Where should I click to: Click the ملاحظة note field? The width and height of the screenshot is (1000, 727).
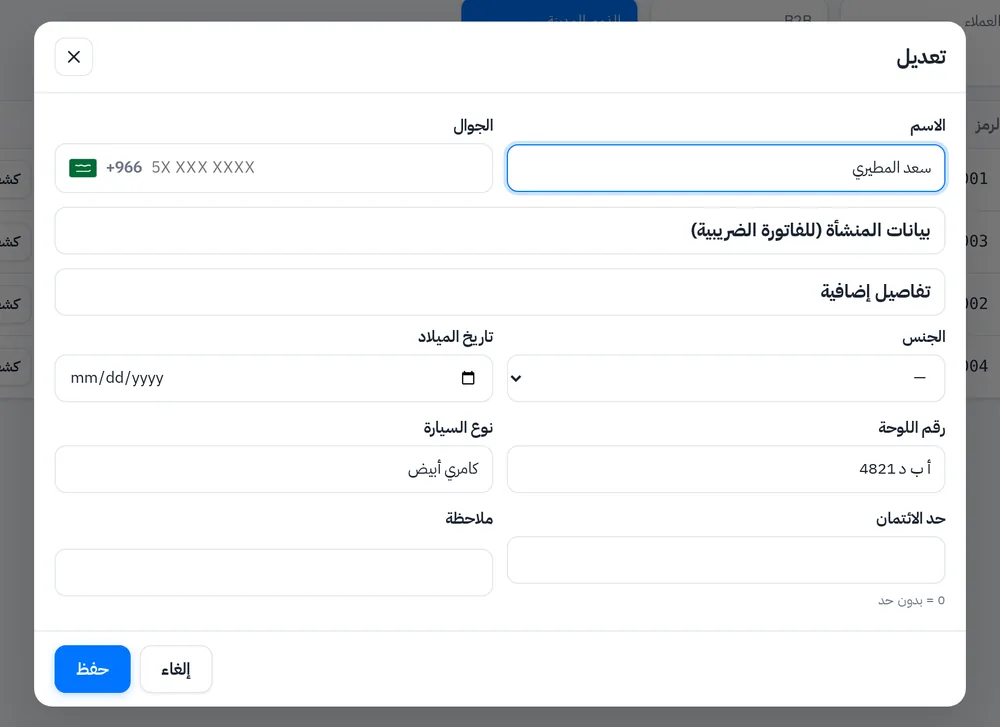point(274,573)
